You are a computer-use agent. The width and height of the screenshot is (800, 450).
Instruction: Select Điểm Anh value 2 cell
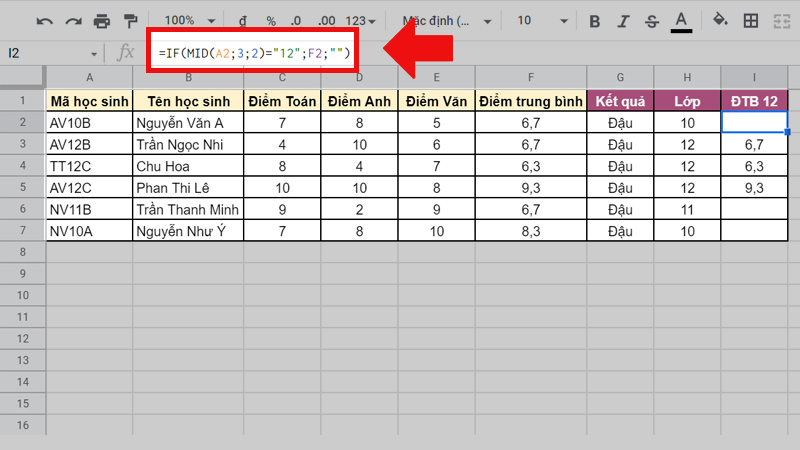(359, 209)
